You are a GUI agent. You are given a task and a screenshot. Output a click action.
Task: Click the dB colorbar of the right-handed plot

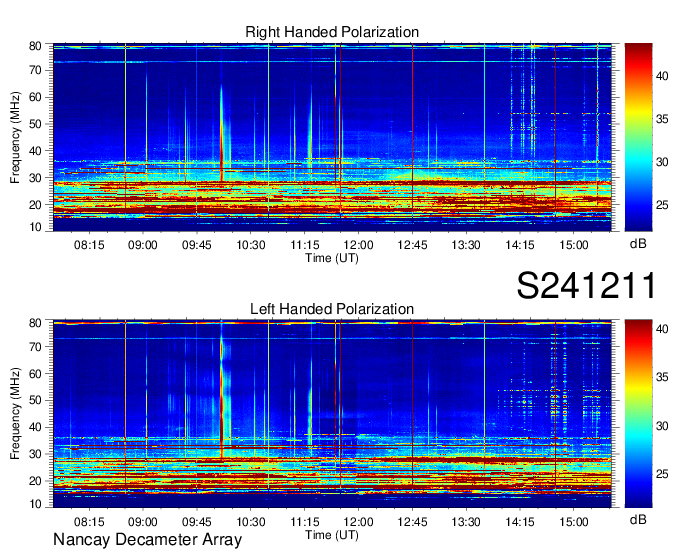pos(638,137)
